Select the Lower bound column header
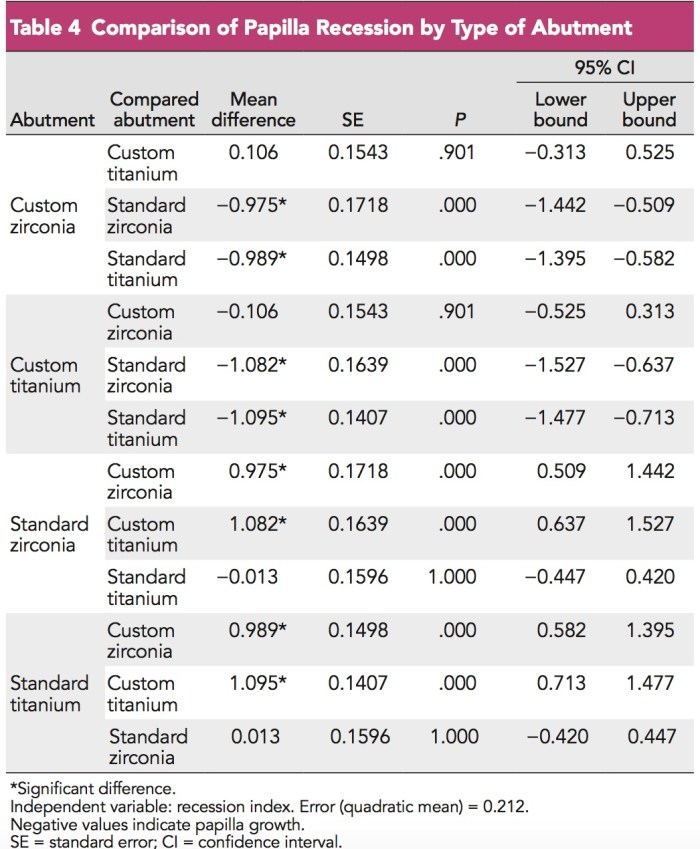The width and height of the screenshot is (700, 849). coord(560,109)
